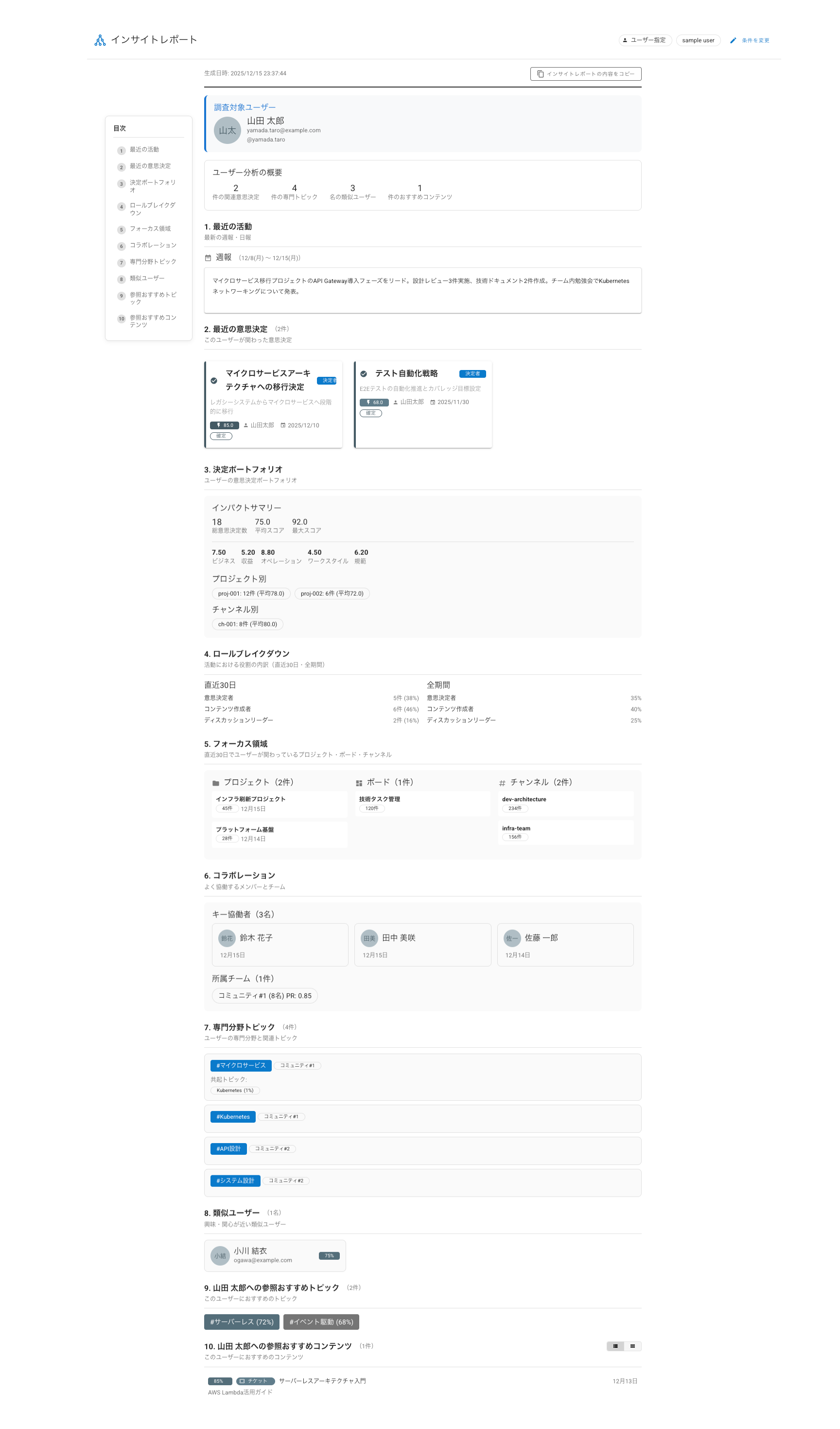The width and height of the screenshot is (840, 1429).
Task: Click the Insight Report logo icon
Action: tap(100, 40)
